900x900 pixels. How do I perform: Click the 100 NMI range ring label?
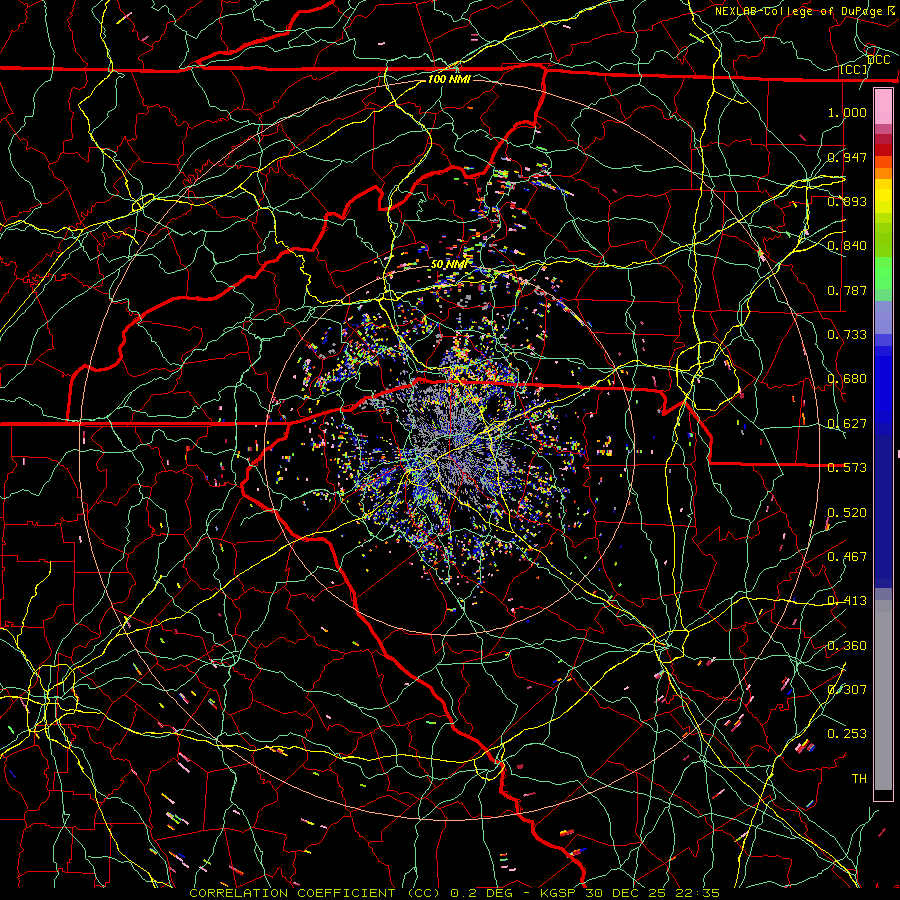[449, 79]
